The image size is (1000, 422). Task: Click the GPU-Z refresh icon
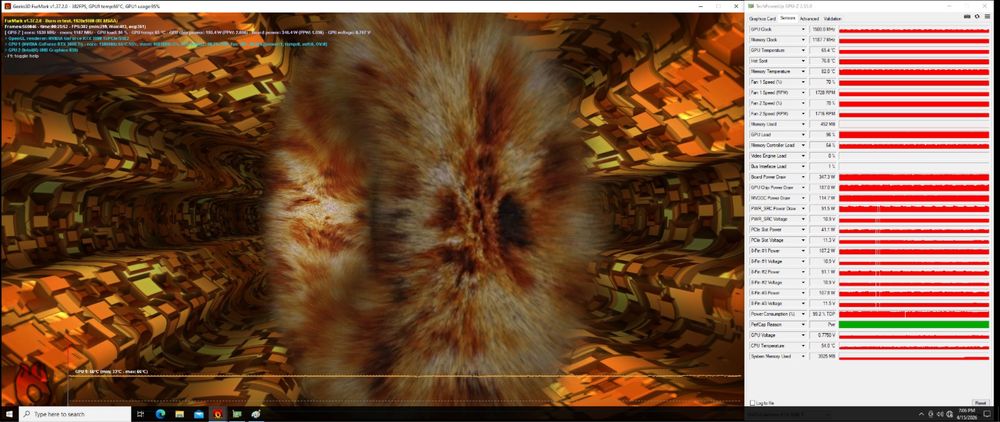pos(977,16)
